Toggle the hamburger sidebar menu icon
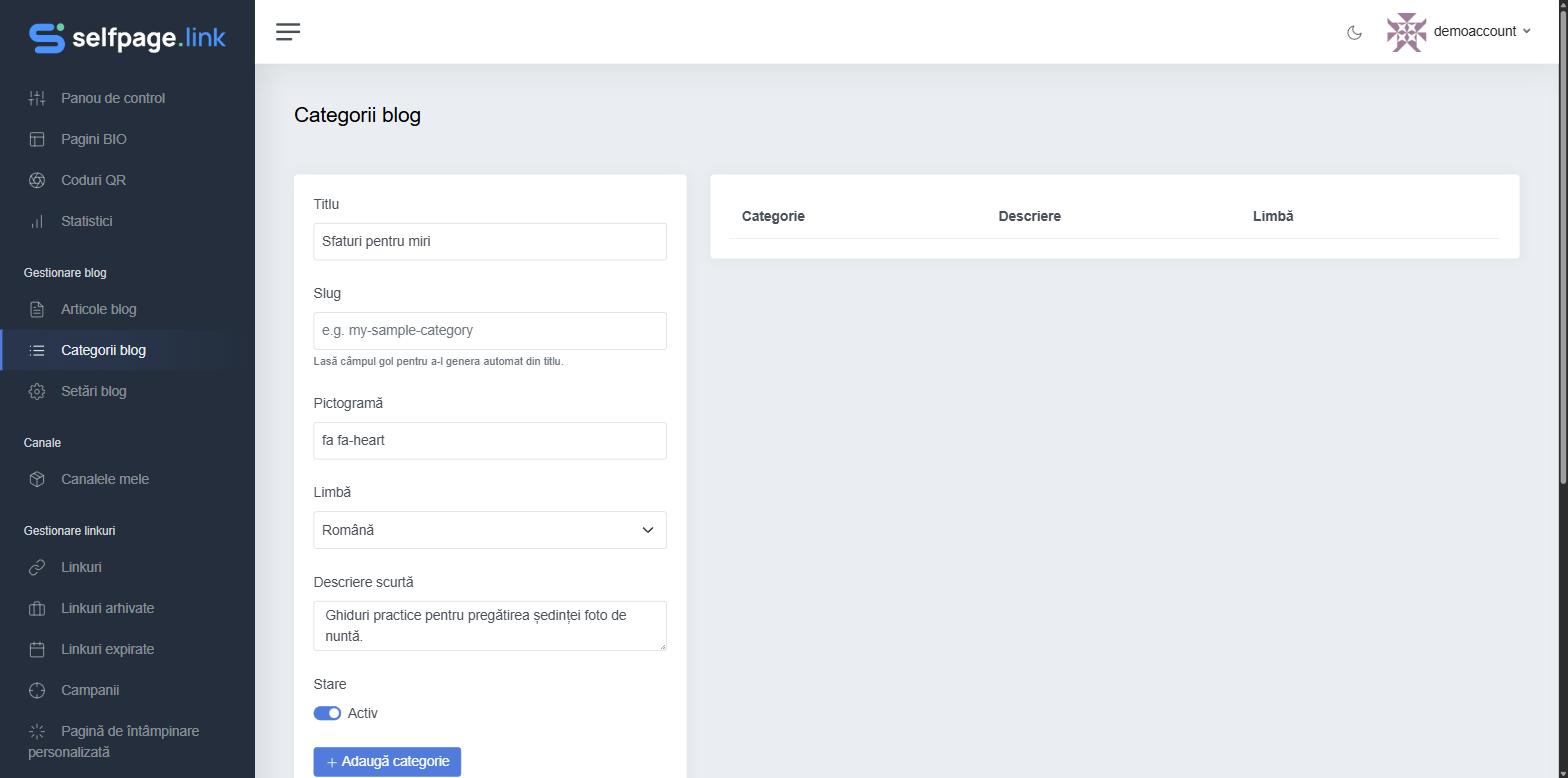The height and width of the screenshot is (778, 1568). coord(288,32)
